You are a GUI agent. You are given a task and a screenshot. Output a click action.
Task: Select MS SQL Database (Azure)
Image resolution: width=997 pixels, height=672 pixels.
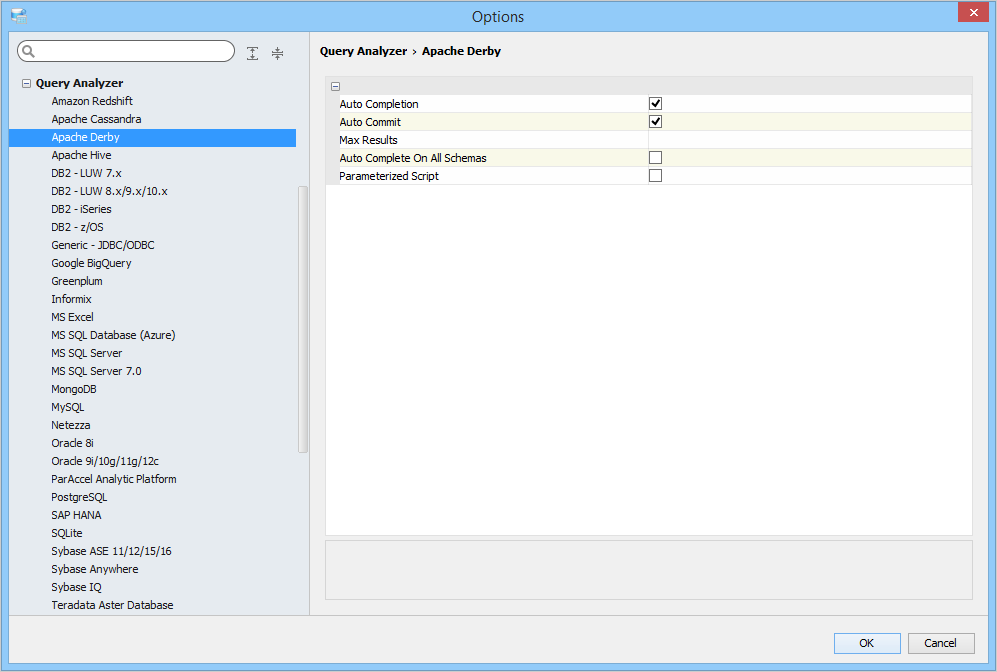[113, 335]
